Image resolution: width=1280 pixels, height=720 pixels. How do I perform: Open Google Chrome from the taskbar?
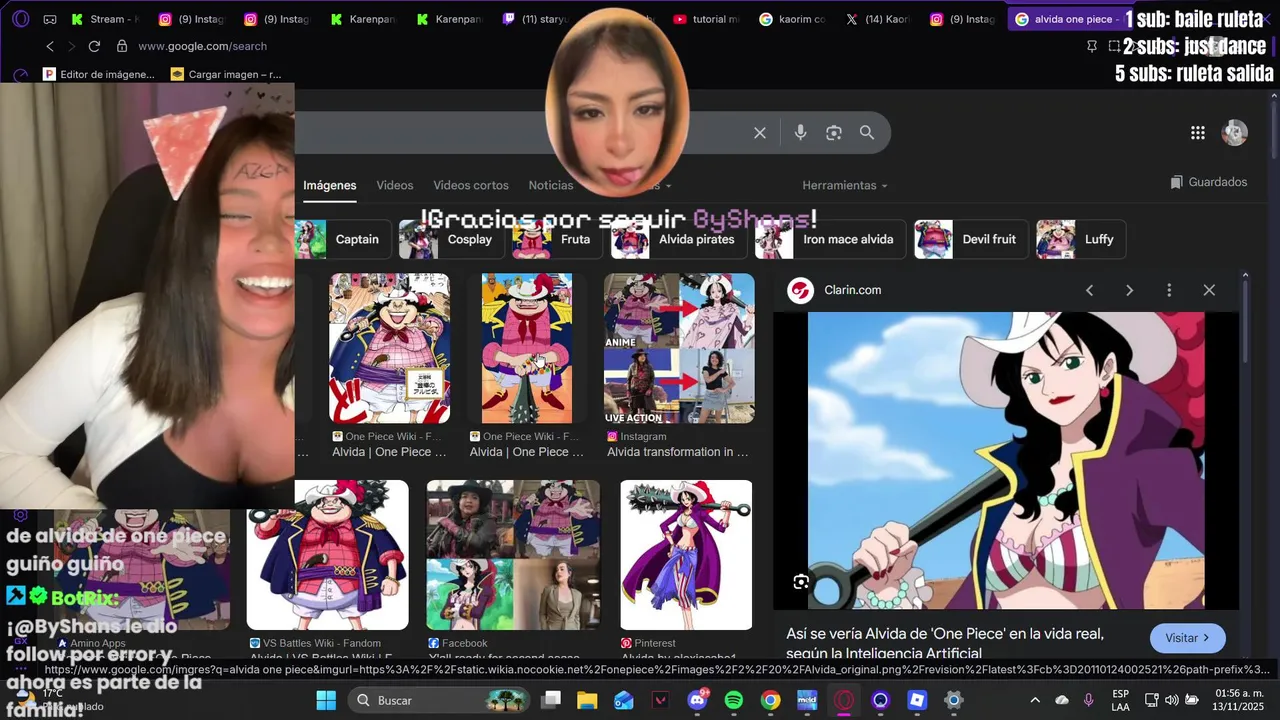(770, 700)
